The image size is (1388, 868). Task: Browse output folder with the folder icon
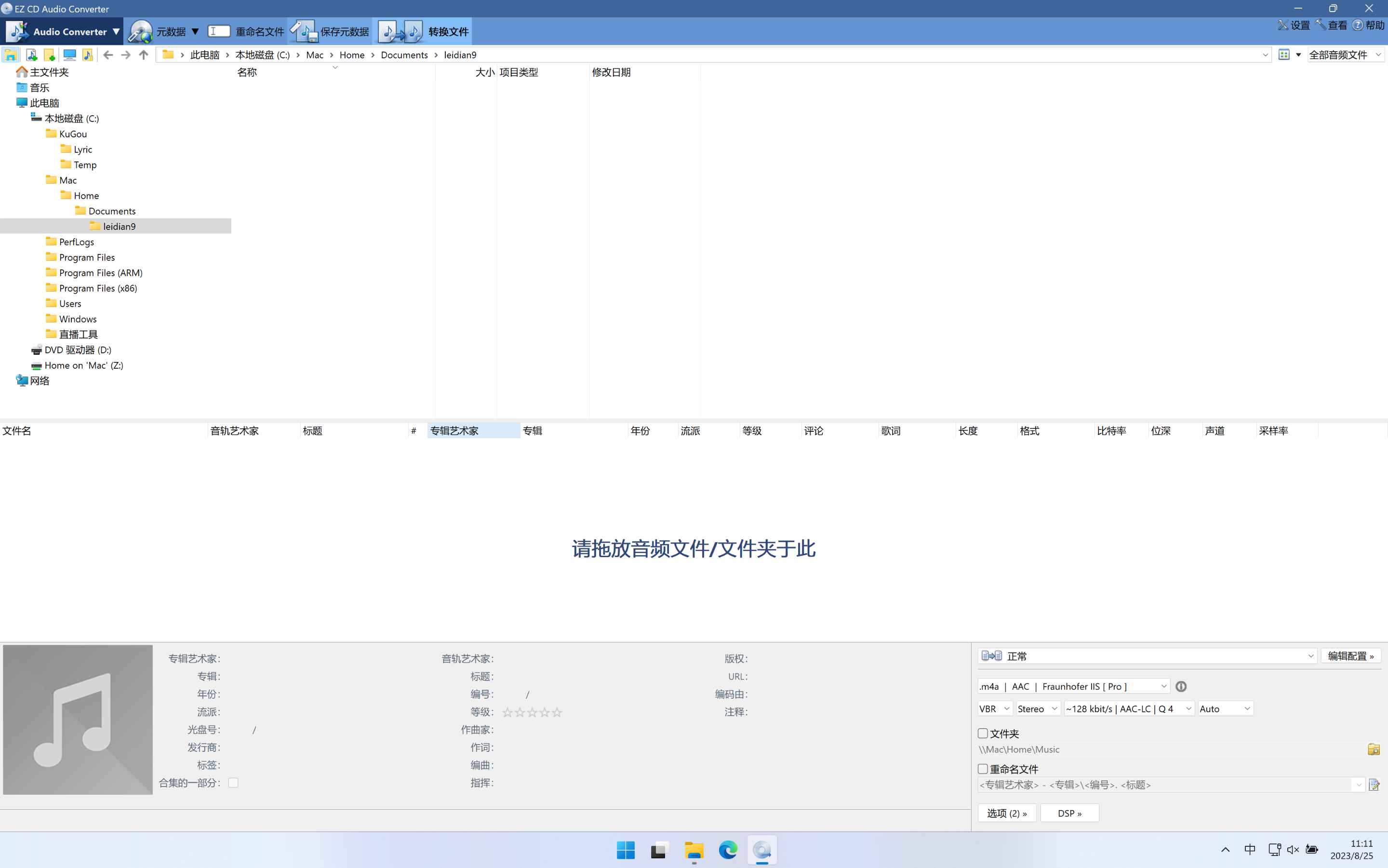tap(1374, 749)
